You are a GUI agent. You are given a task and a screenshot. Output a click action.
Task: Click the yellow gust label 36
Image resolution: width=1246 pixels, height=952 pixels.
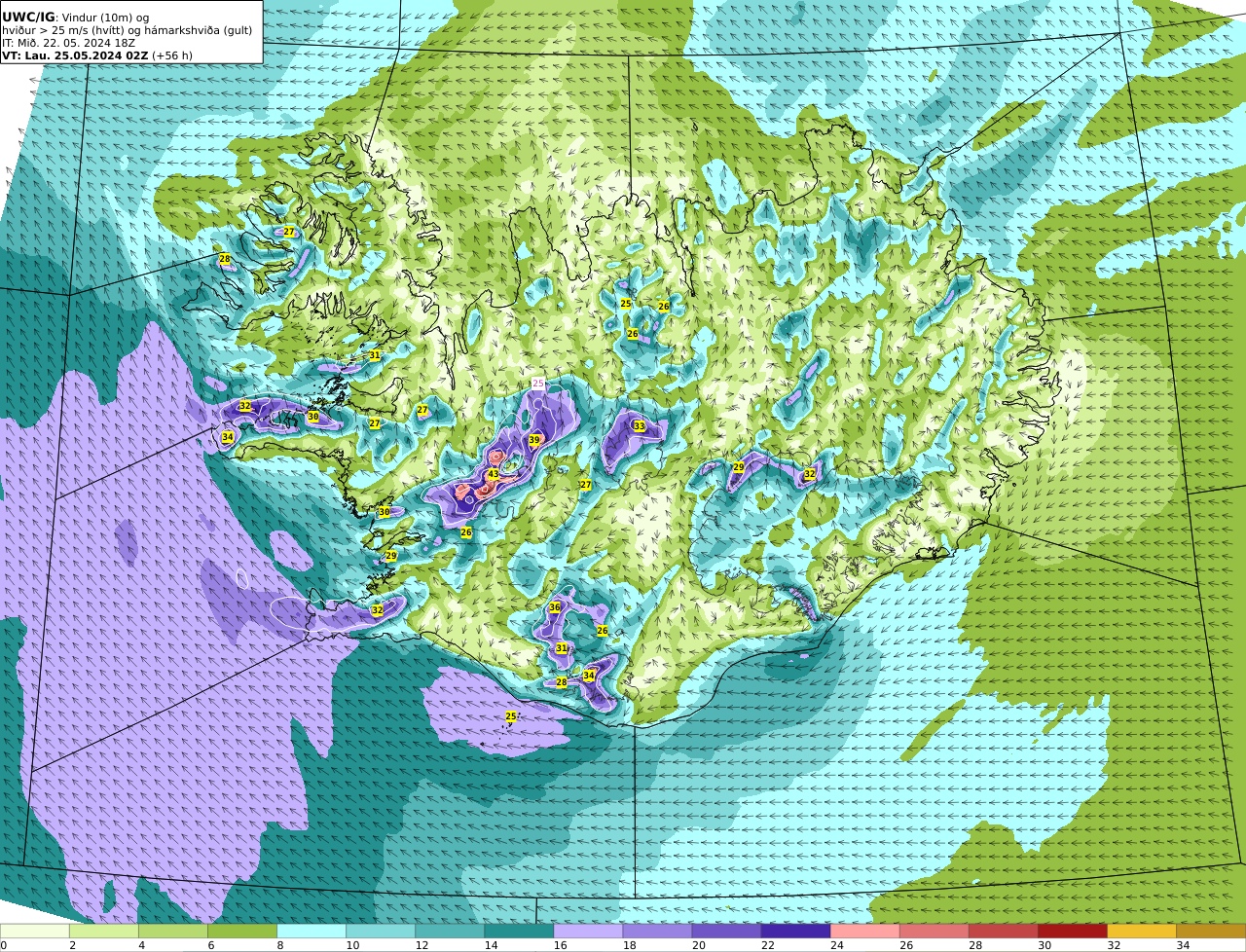(x=554, y=607)
